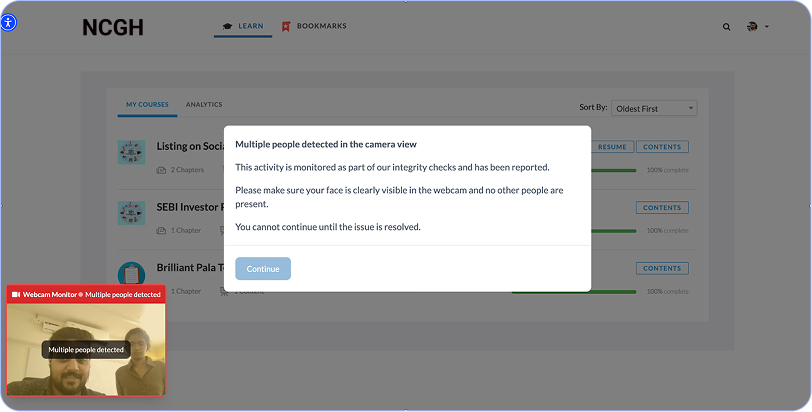
Task: Switch to the Analytics tab
Action: 204,105
